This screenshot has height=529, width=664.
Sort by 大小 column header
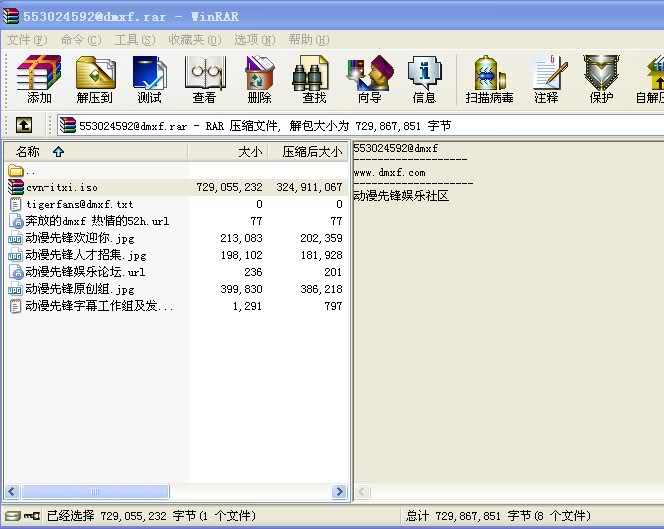(x=227, y=152)
